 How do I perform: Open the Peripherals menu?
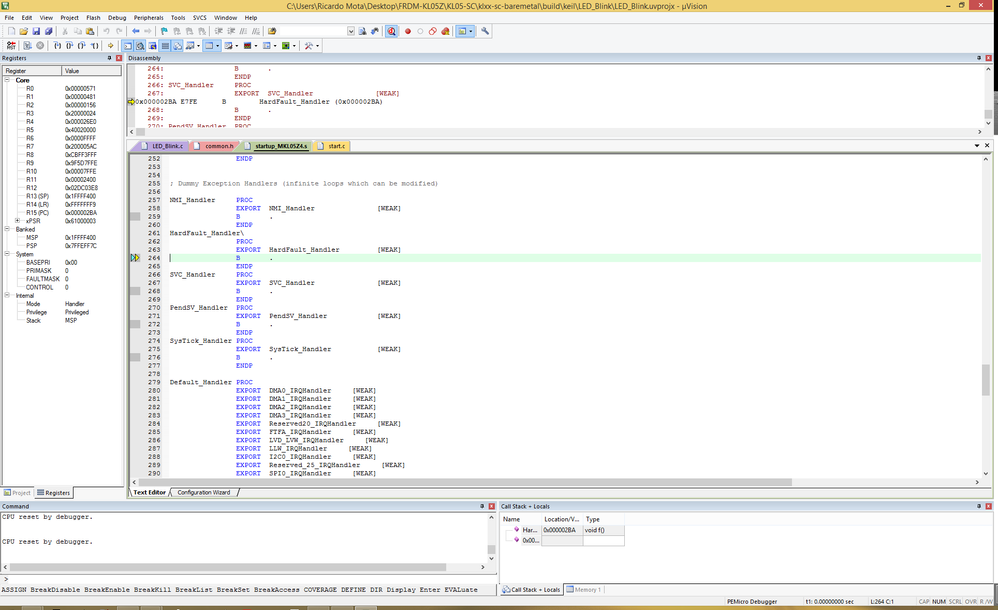148,18
